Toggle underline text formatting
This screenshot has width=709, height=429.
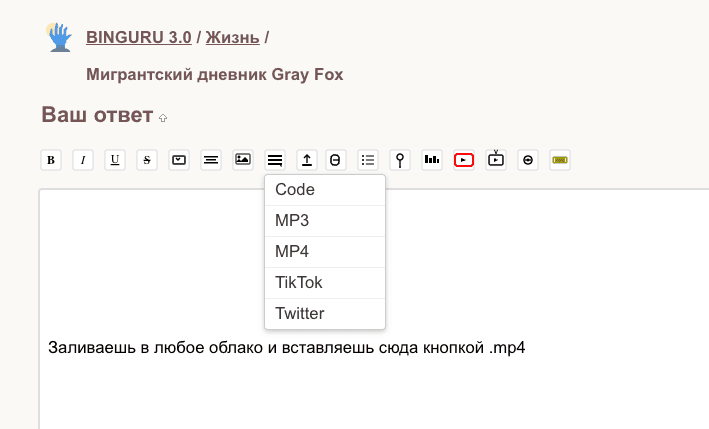click(x=115, y=159)
